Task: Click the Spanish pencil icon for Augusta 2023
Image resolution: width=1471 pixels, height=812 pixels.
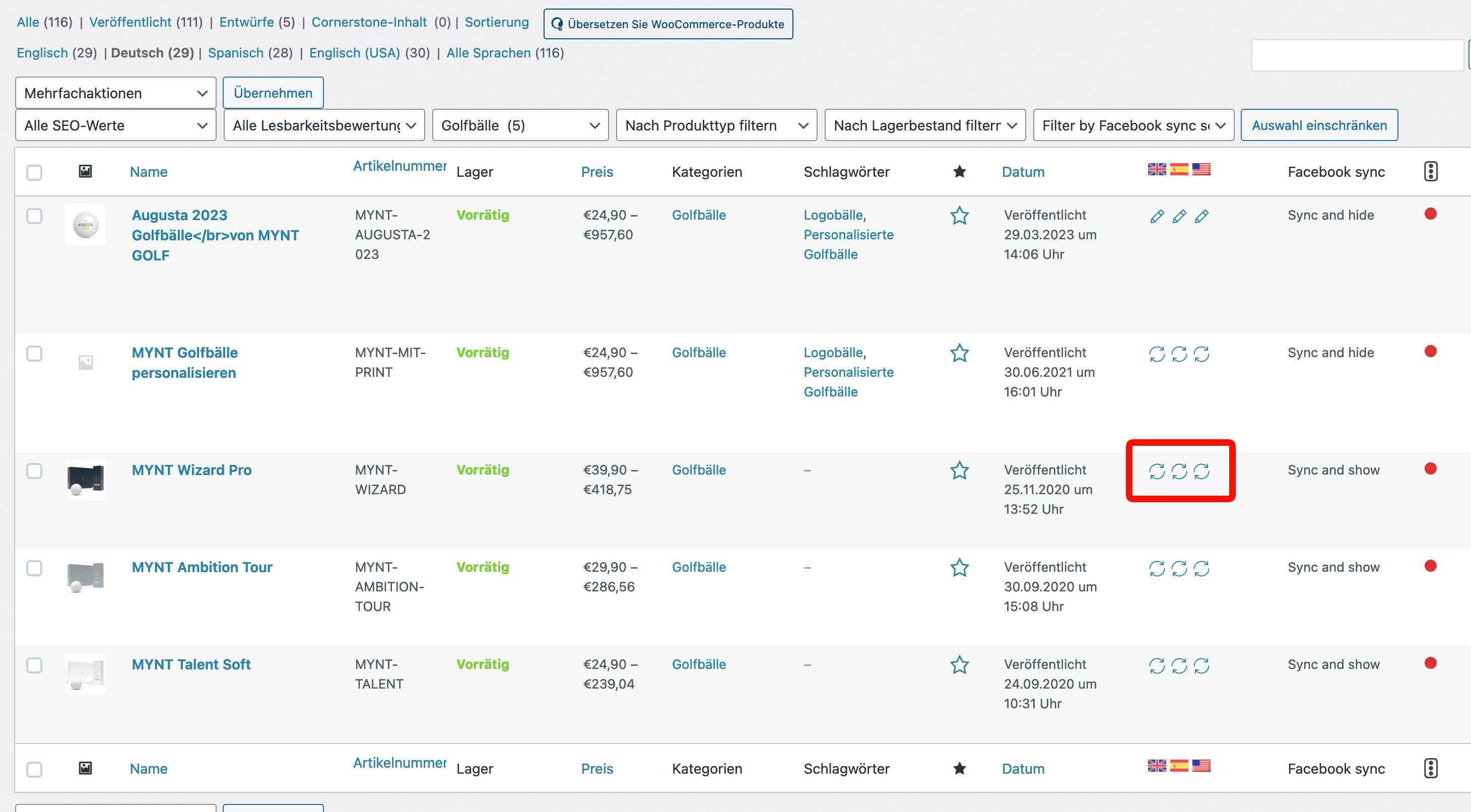Action: pyautogui.click(x=1179, y=217)
